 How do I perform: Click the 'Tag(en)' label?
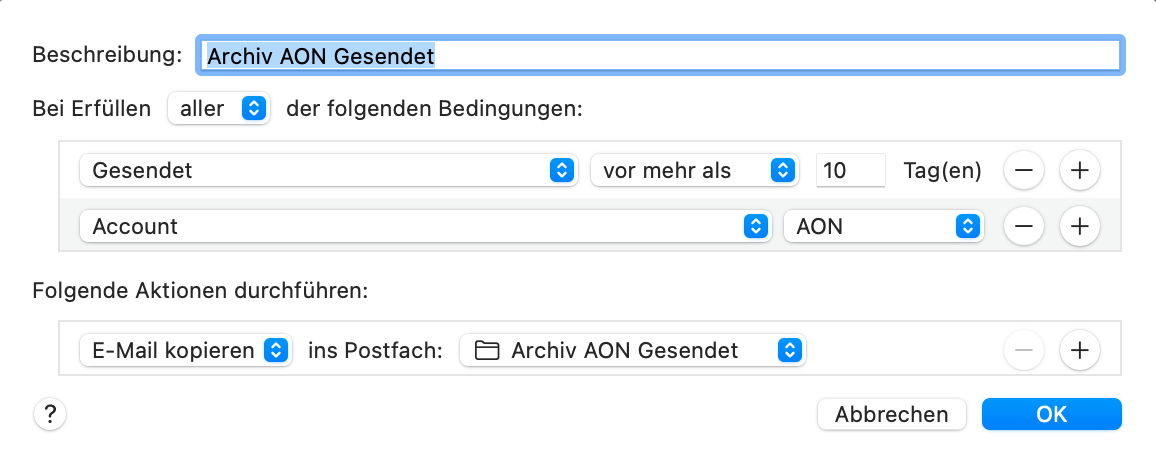point(942,171)
